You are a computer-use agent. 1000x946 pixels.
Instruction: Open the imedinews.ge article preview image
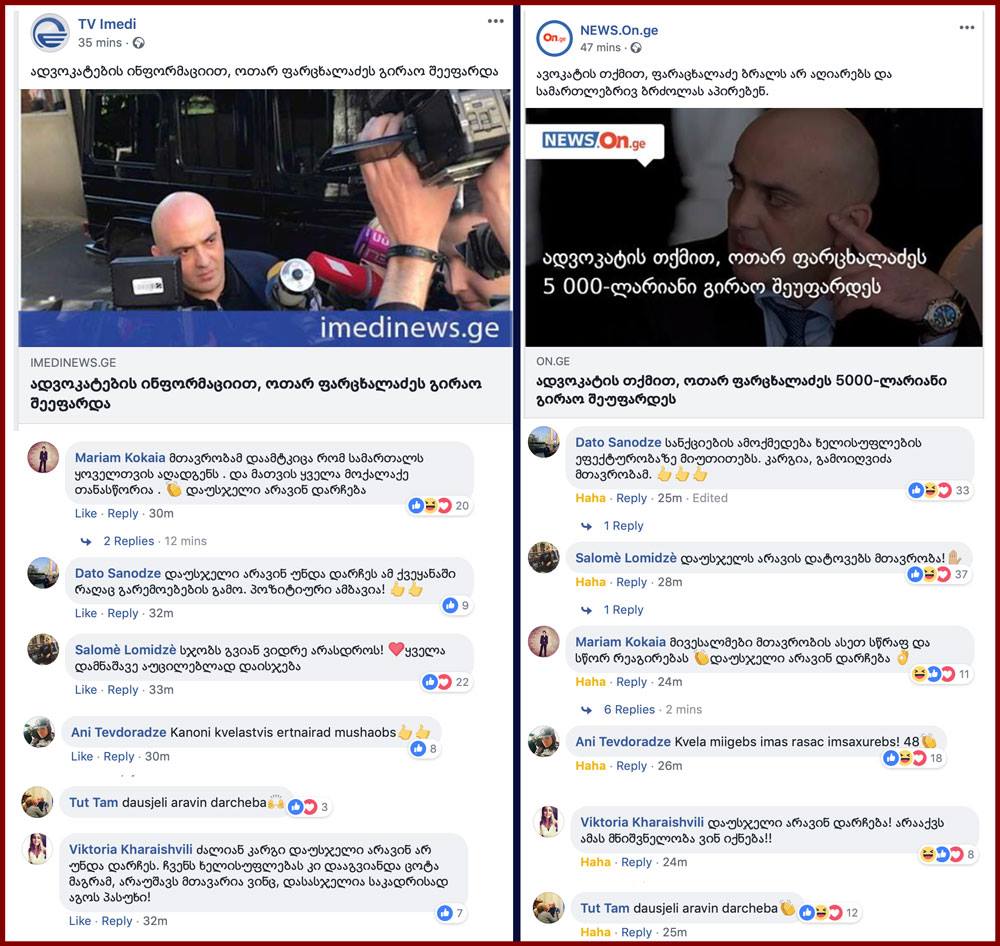[265, 218]
